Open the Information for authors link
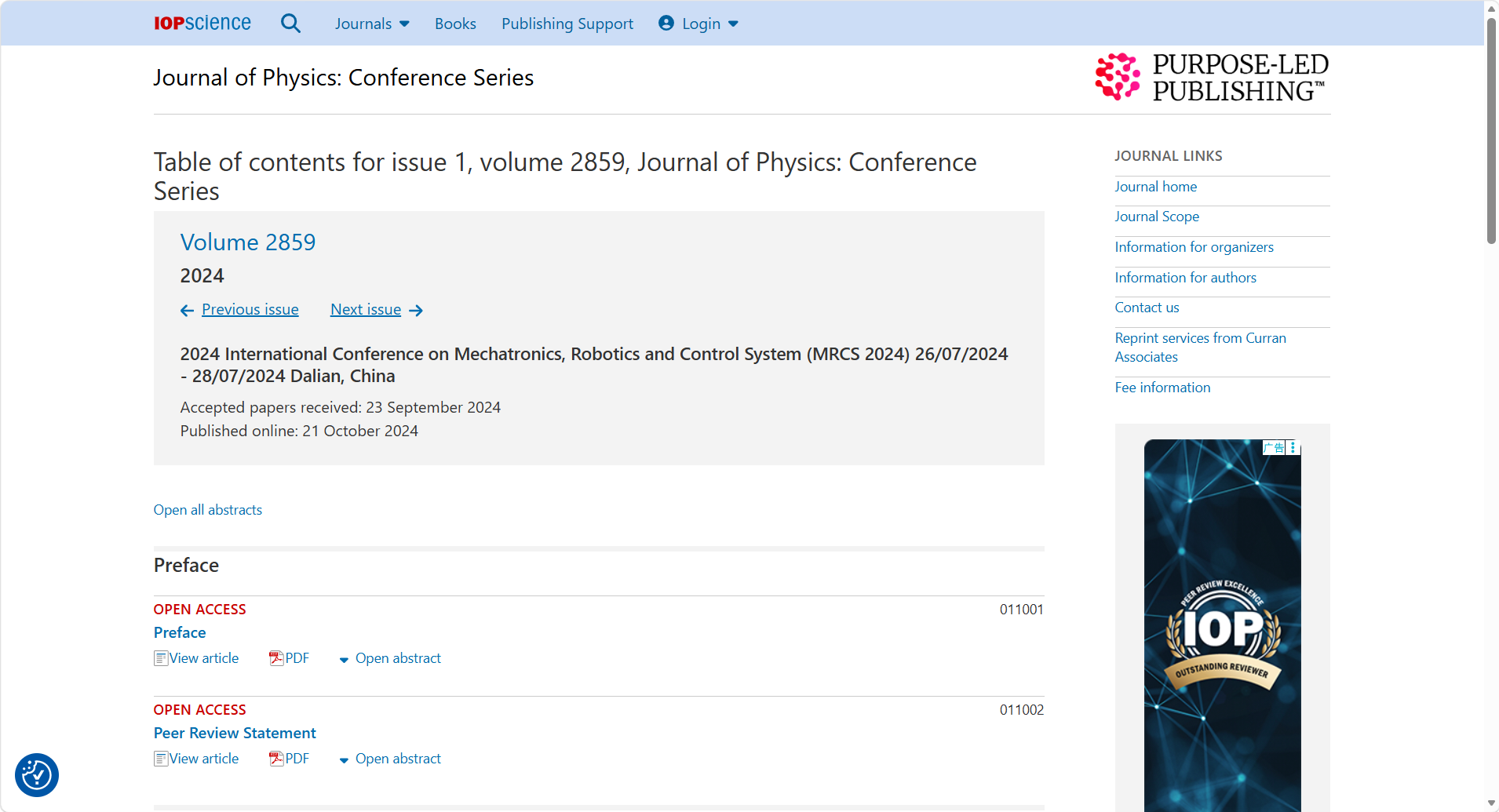Viewport: 1499px width, 812px height. tap(1185, 278)
